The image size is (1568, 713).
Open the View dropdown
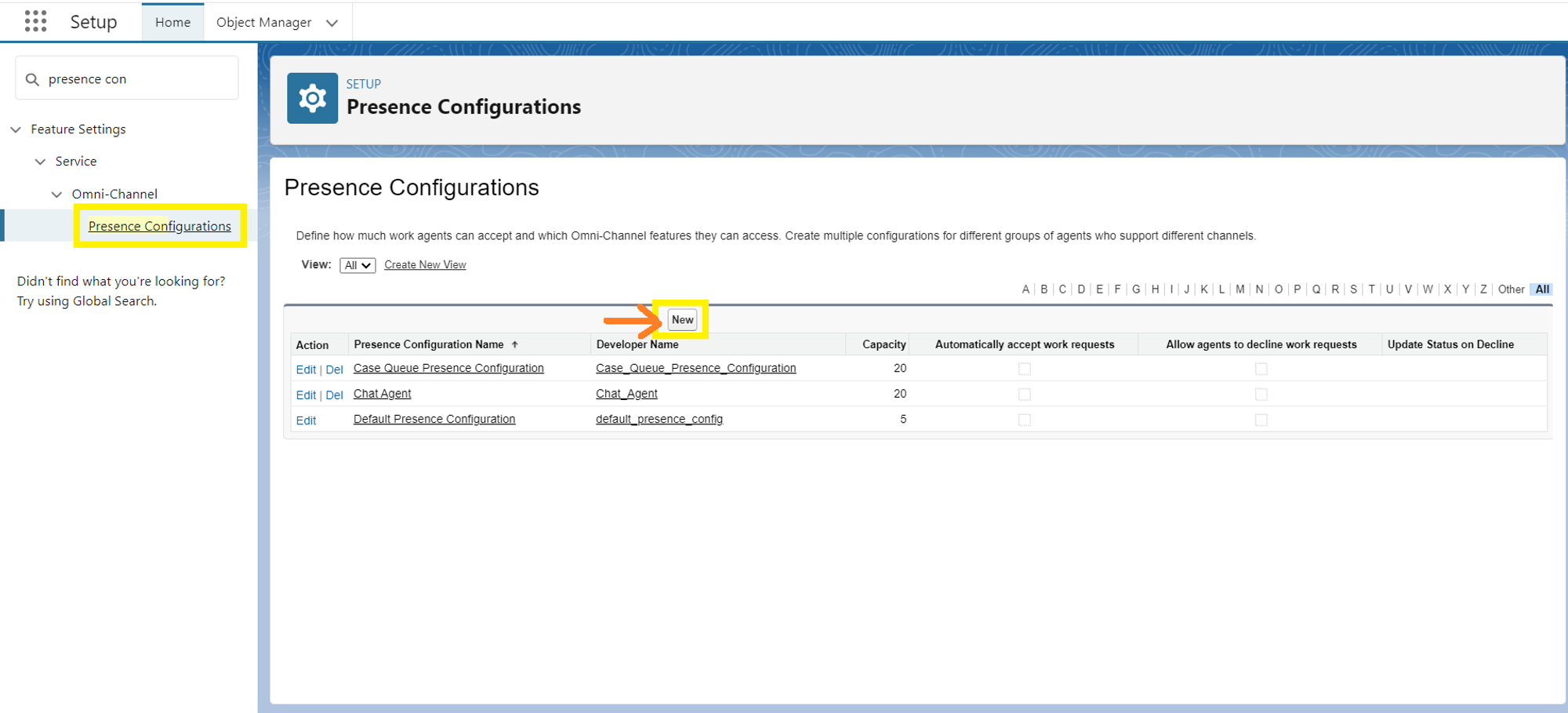click(358, 264)
